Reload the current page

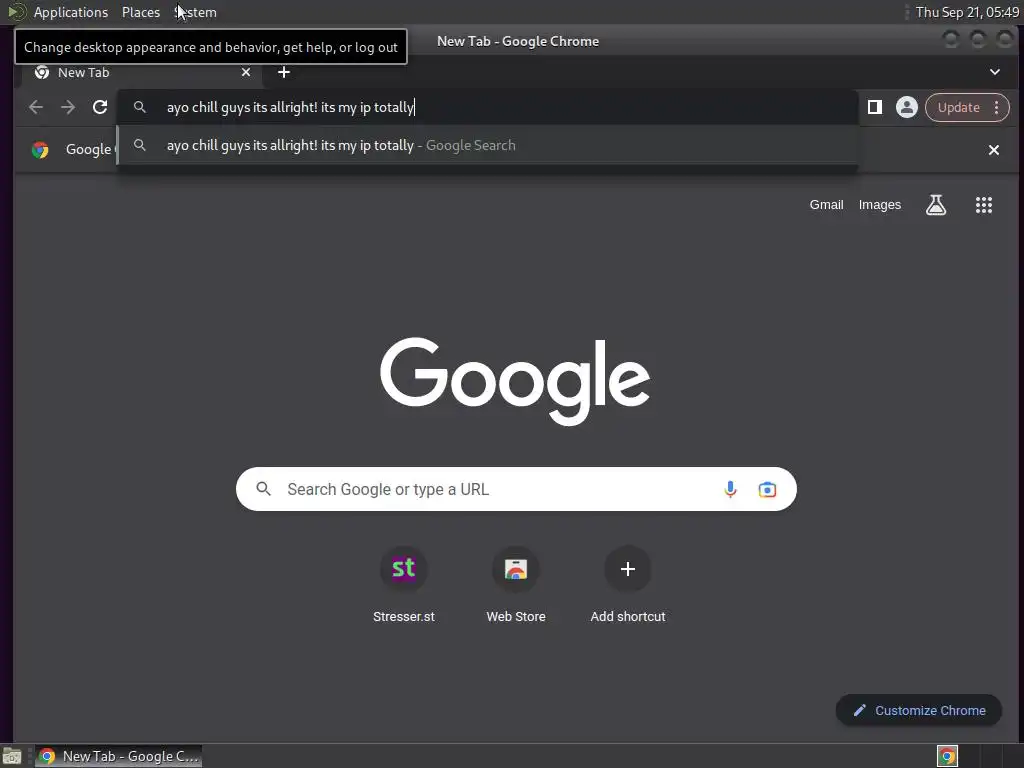click(100, 107)
